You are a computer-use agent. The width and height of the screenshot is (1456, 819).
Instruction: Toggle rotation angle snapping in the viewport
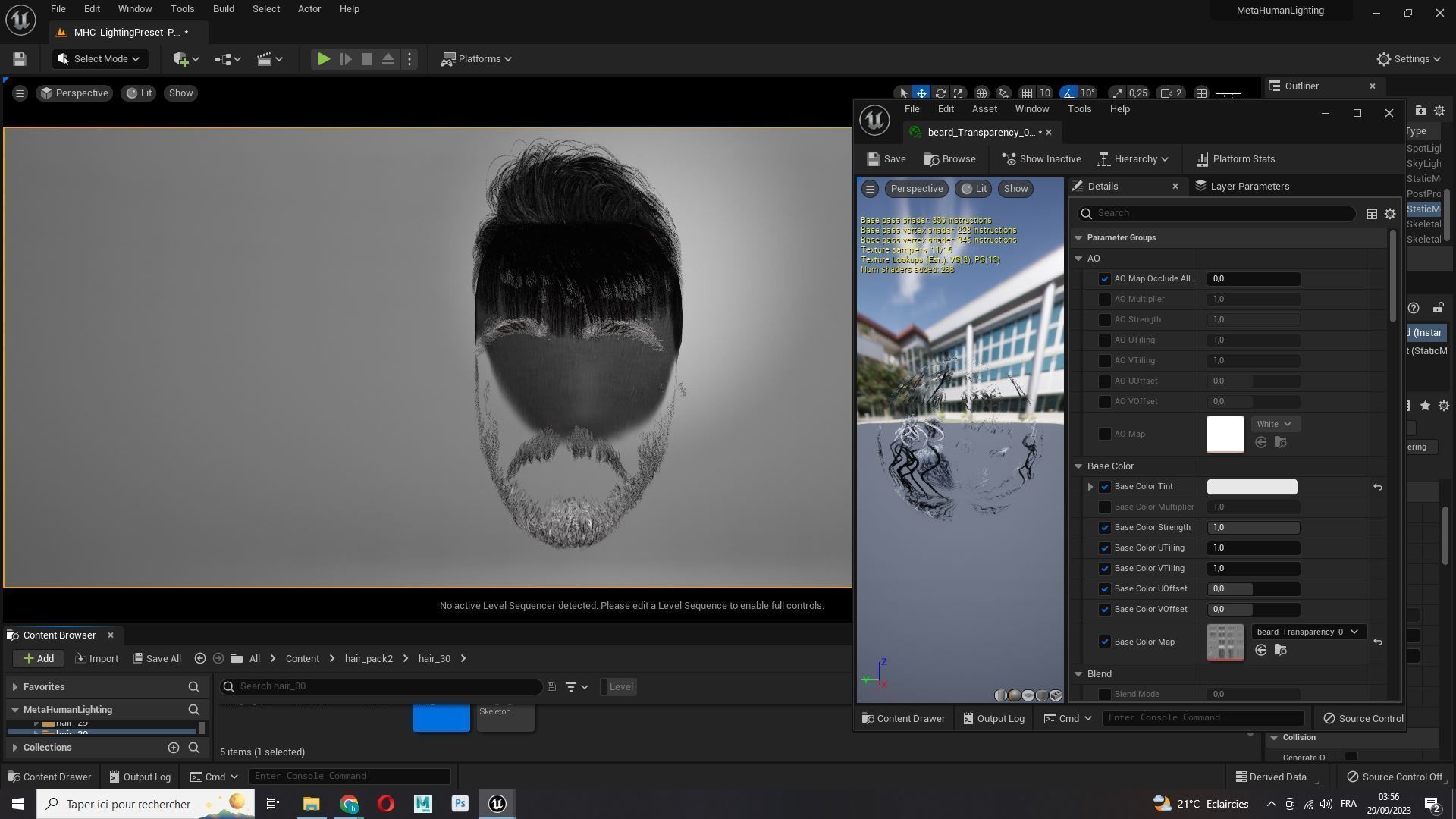pyautogui.click(x=1068, y=93)
